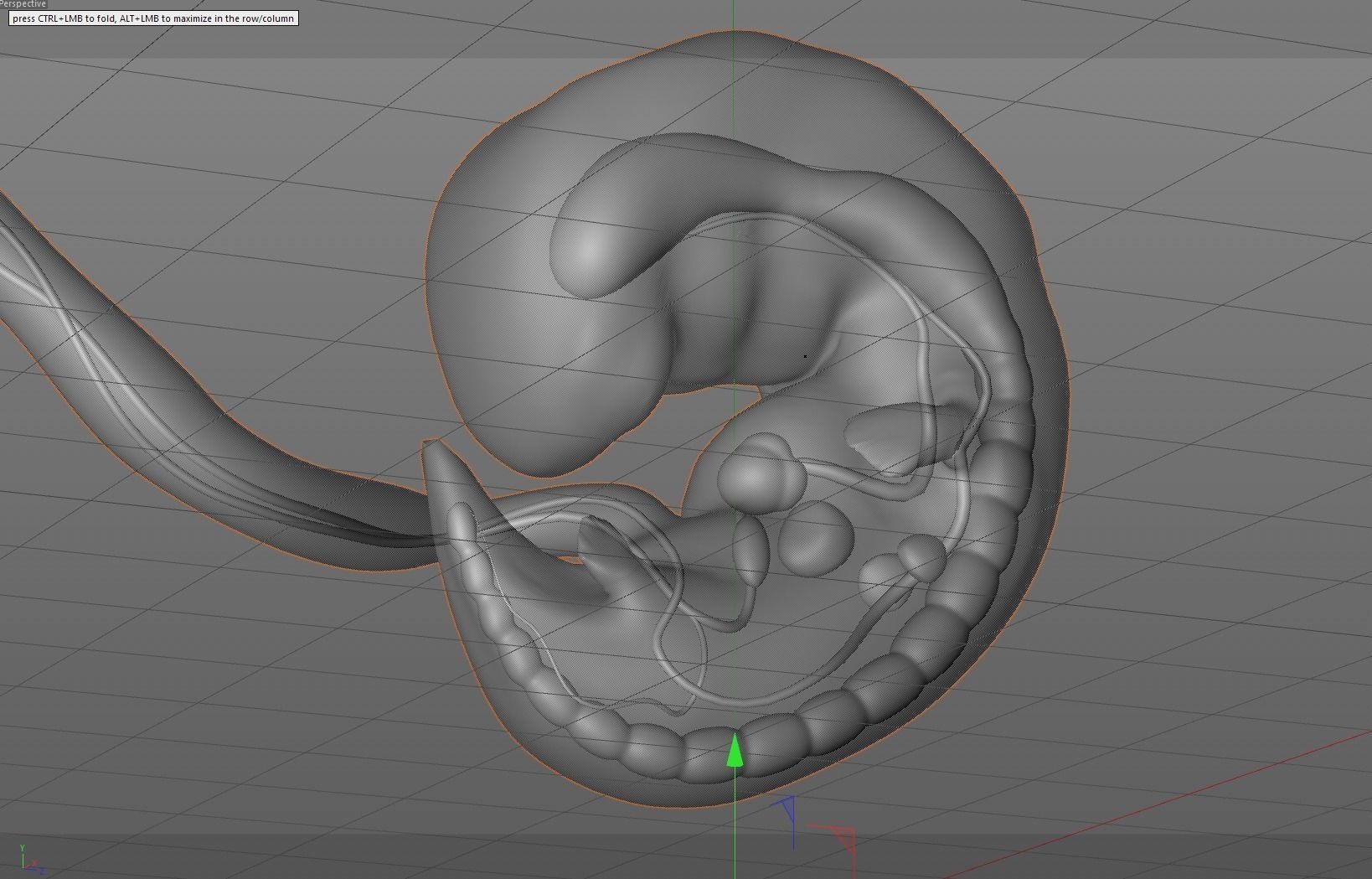Grab the green Y-axis move arrow
Screen dimensions: 1372x879
(735, 750)
